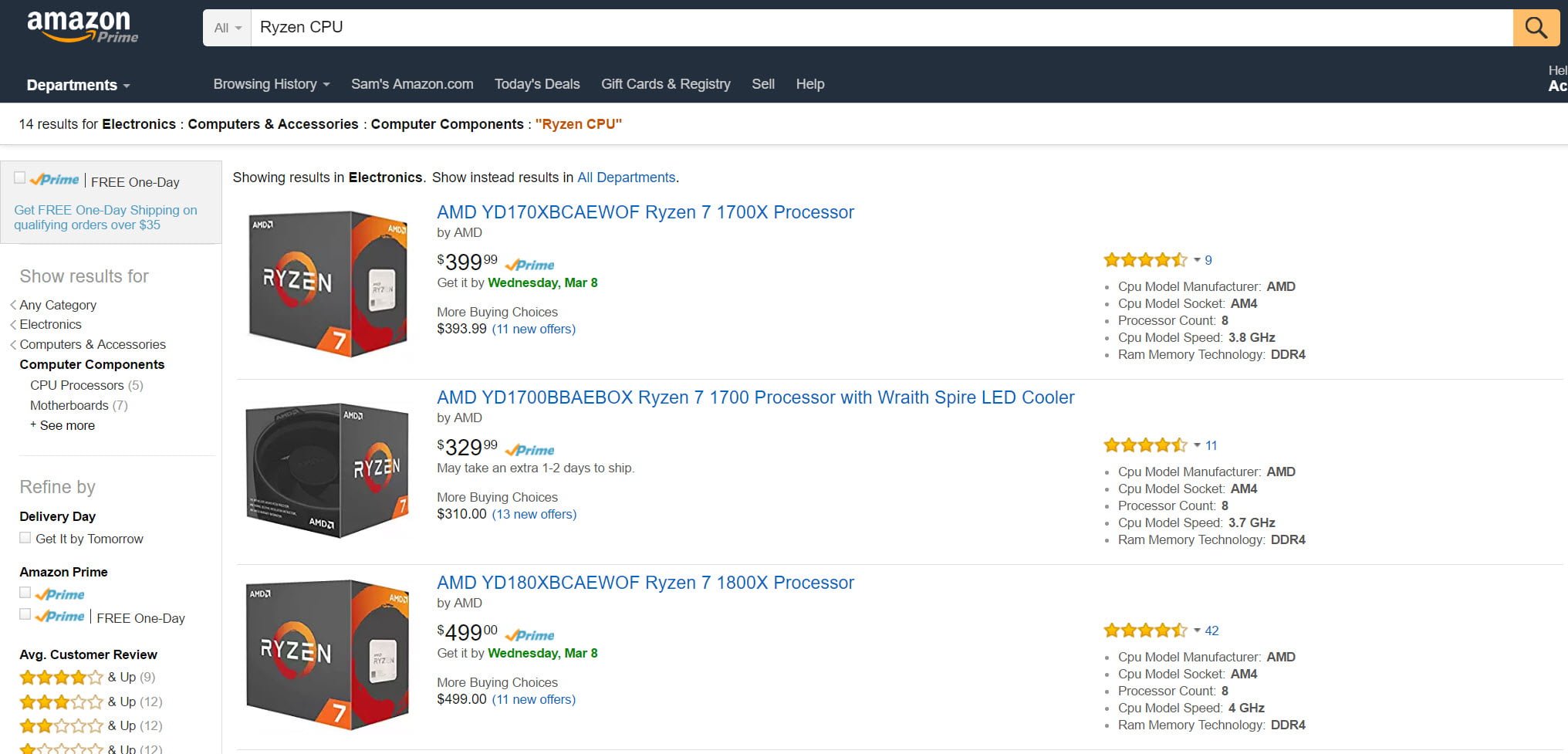Screen dimensions: 1568x754
Task: Filter by 3 stars & Up
Action: [91, 702]
